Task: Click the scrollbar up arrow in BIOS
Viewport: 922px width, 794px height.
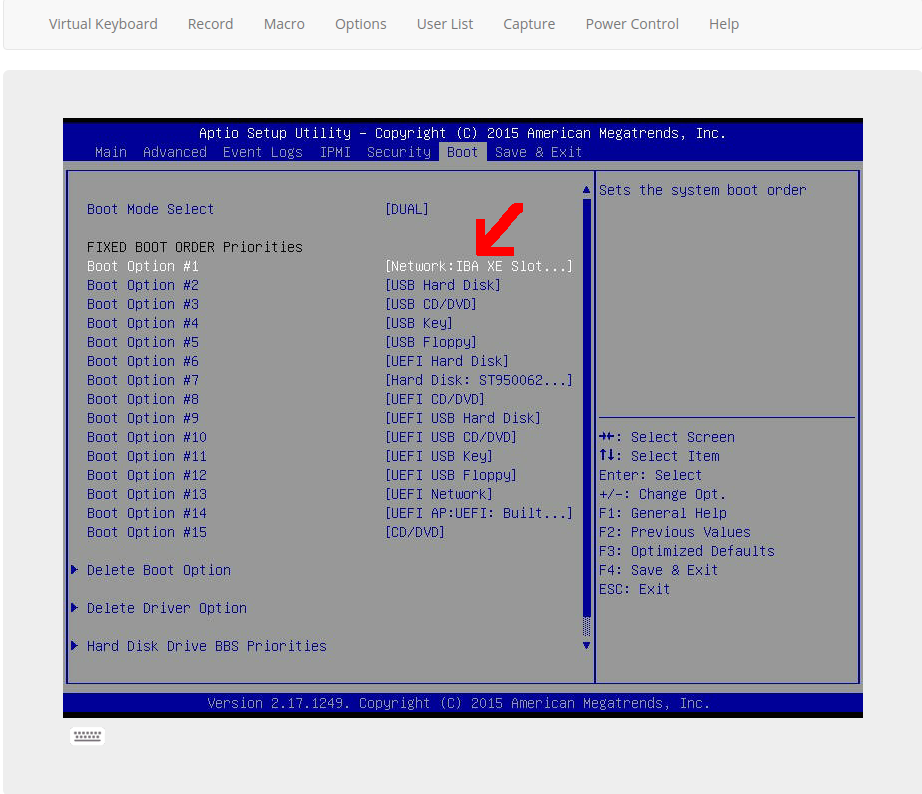Action: pyautogui.click(x=586, y=190)
